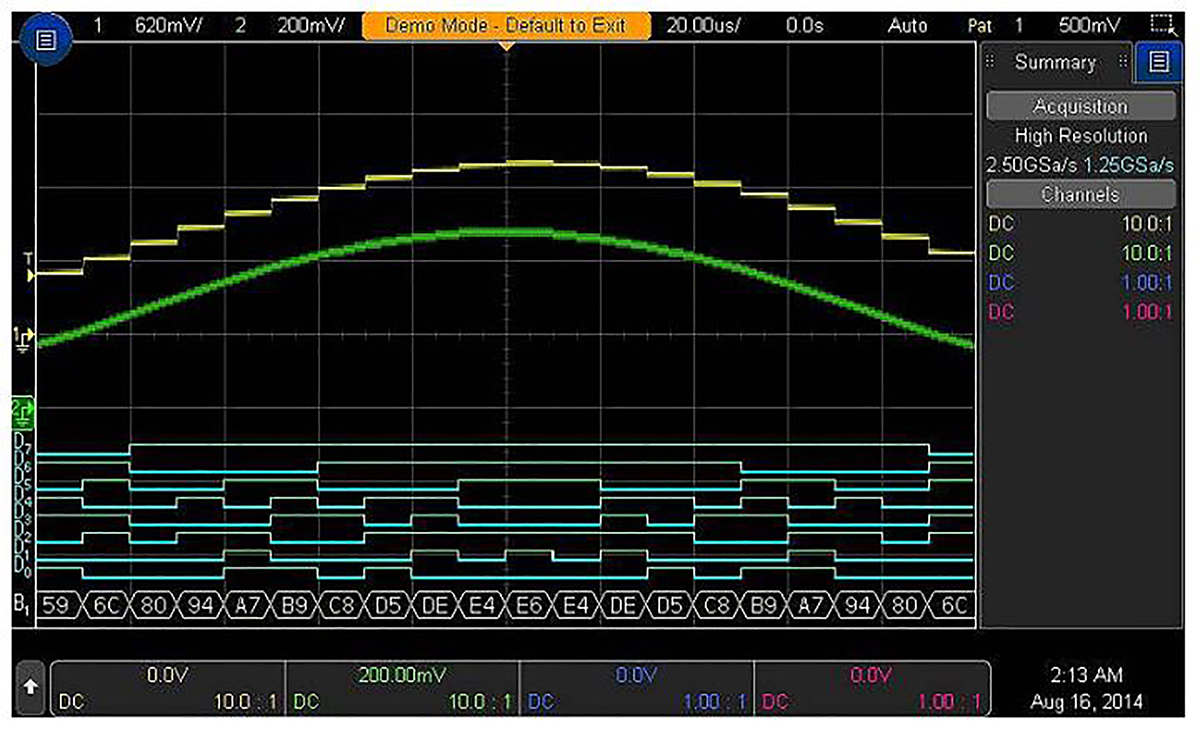Click the orange trigger time reference triangle
The width and height of the screenshot is (1200, 729).
[507, 46]
